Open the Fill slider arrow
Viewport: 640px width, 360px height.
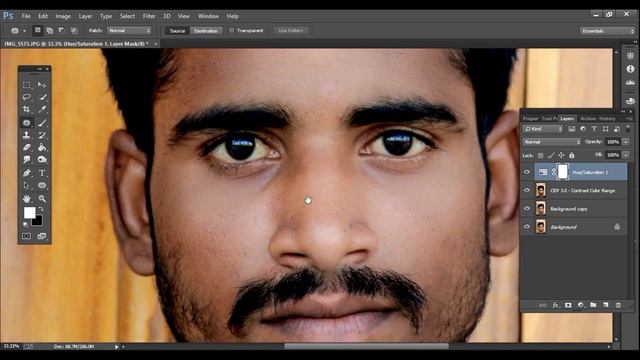click(626, 155)
